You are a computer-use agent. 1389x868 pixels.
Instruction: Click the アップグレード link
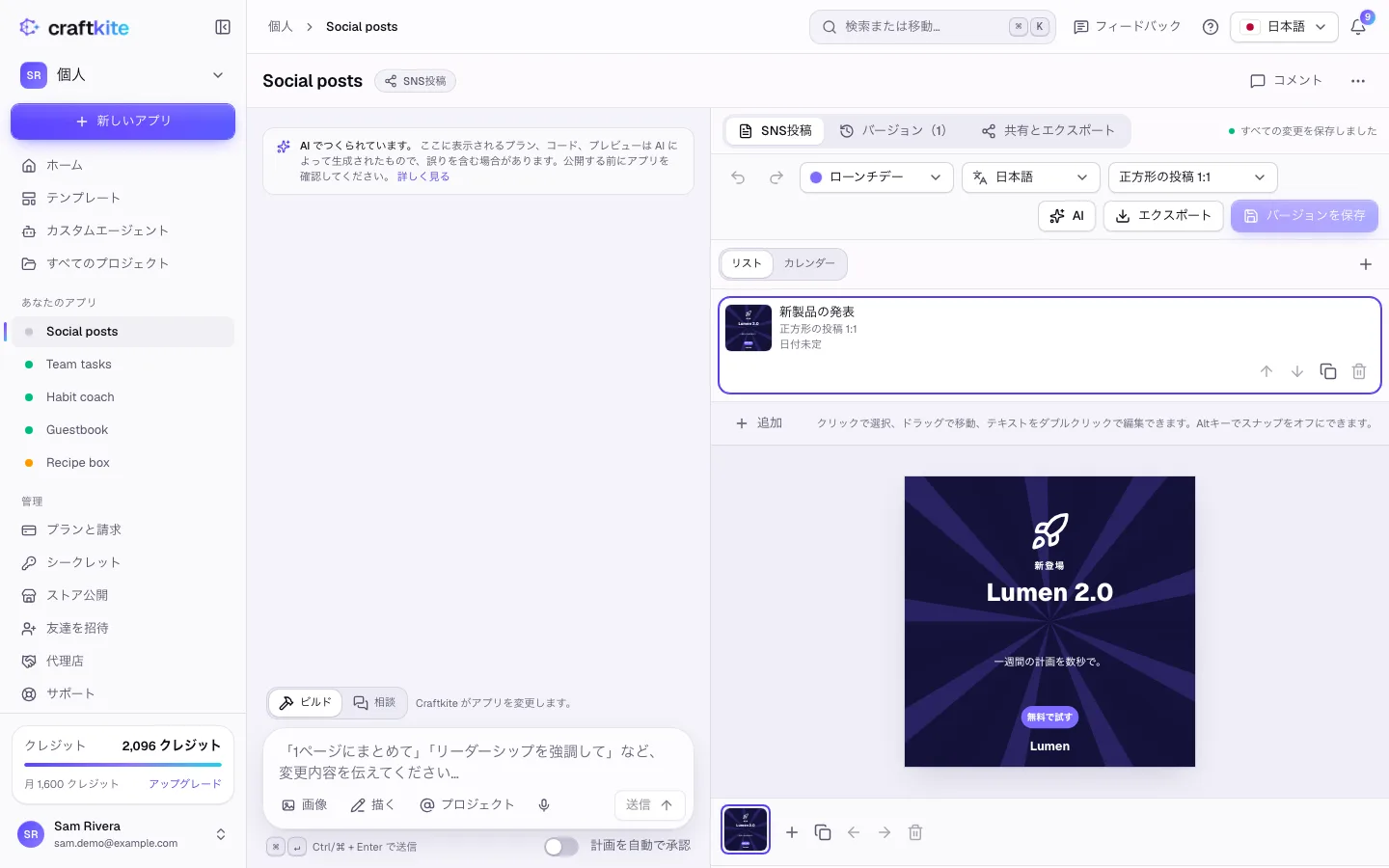point(185,784)
